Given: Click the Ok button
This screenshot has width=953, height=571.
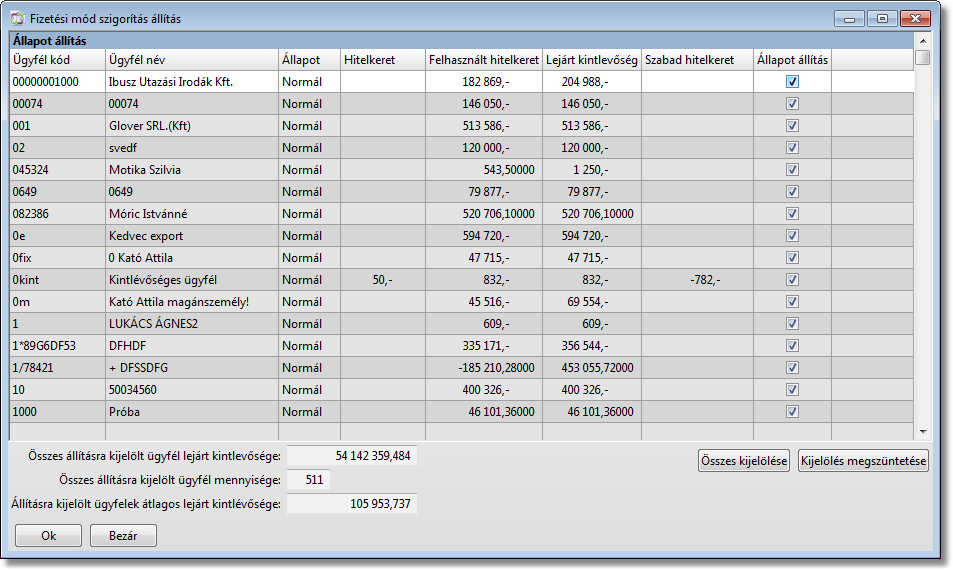Looking at the screenshot, I should click(49, 536).
